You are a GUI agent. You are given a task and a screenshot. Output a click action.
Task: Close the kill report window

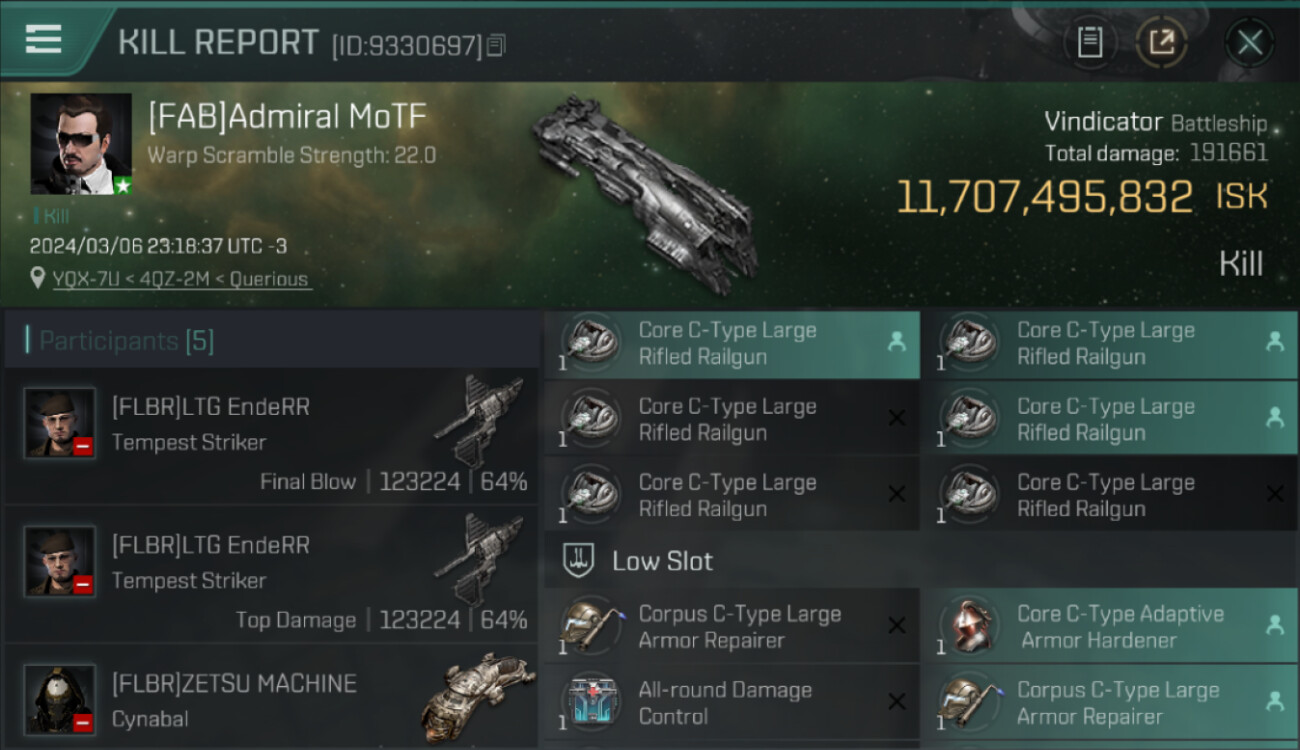[1249, 42]
